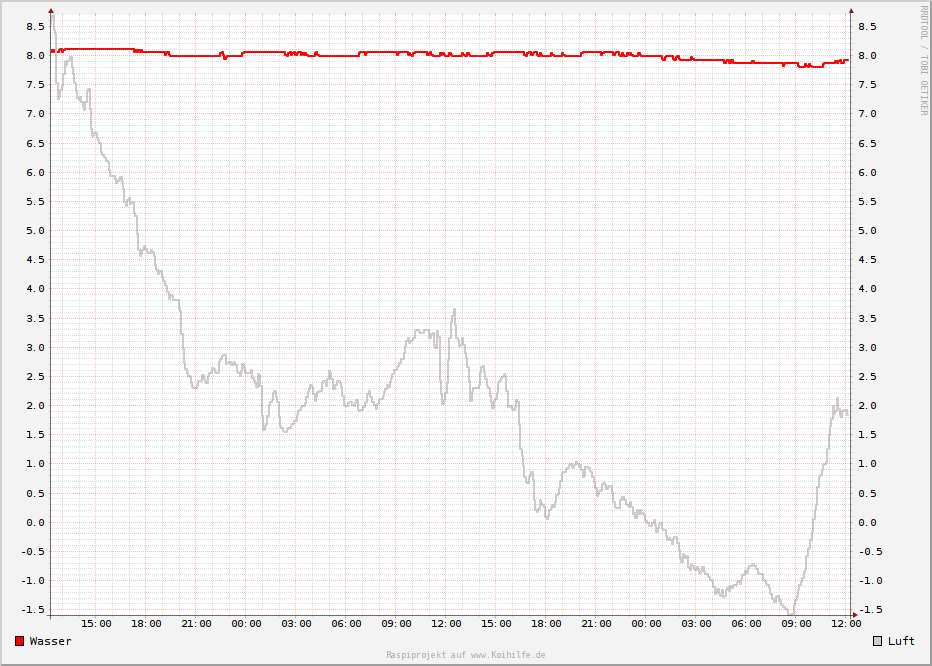Image resolution: width=932 pixels, height=666 pixels.
Task: Select the leftmost 15:00 time label
Action: [x=96, y=624]
